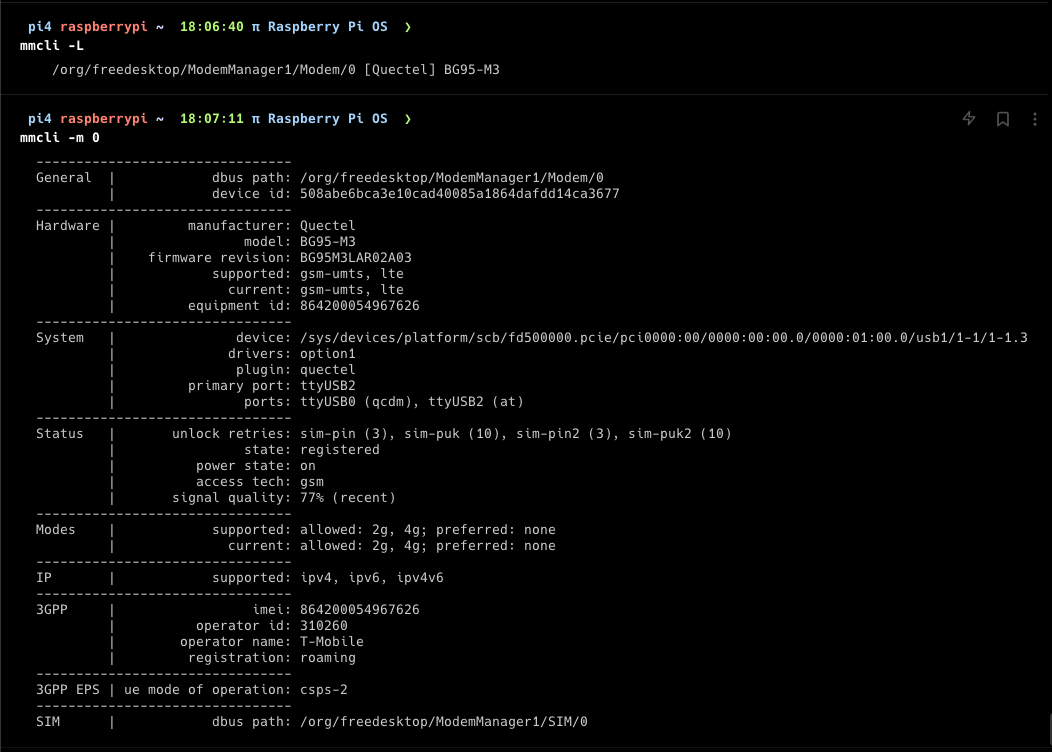Screen dimensions: 1052x752
Task: Click operator name T-Mobile
Action: click(x=331, y=642)
